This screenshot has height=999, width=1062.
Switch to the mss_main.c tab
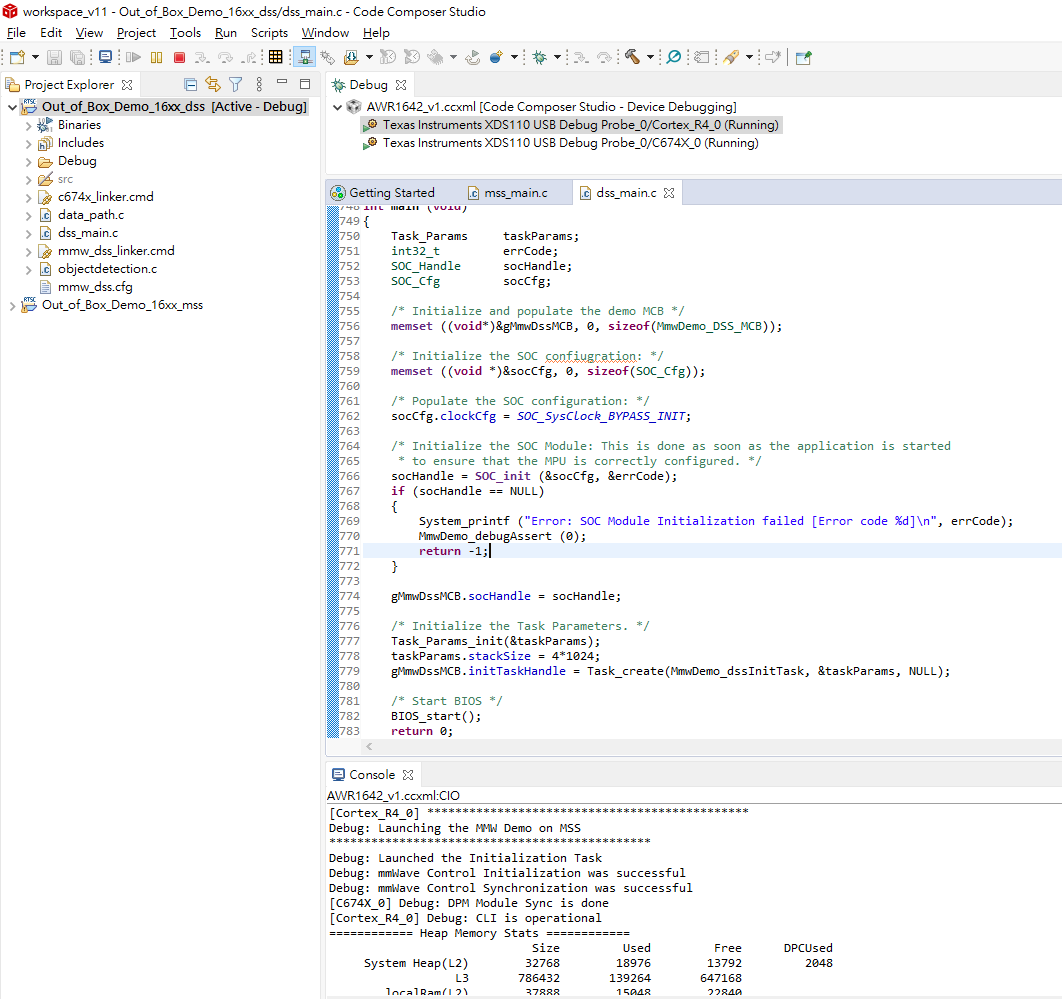coord(517,192)
